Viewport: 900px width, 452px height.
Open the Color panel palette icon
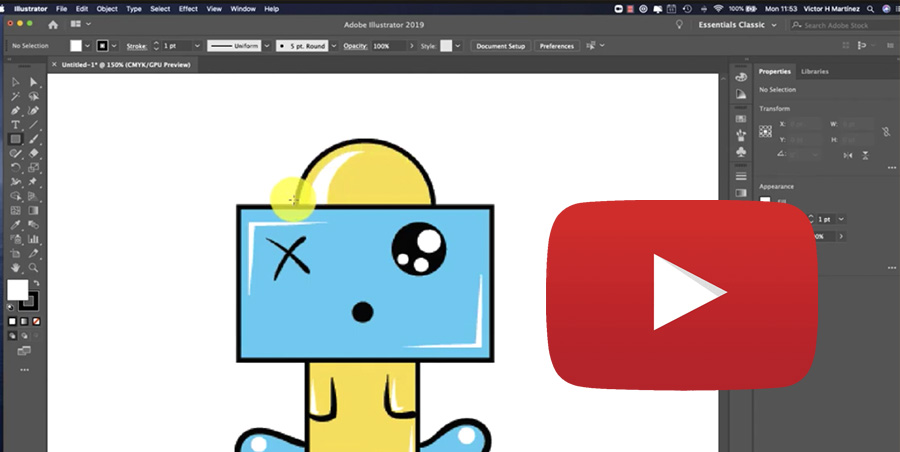pos(741,78)
